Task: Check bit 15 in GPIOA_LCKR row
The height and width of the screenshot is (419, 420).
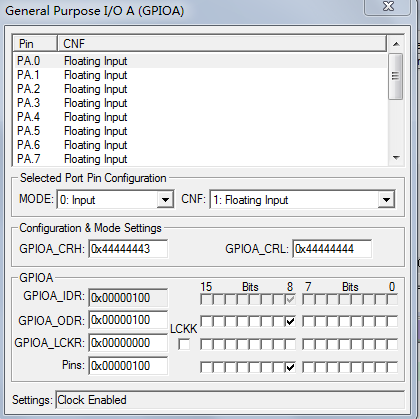Action: (206, 344)
